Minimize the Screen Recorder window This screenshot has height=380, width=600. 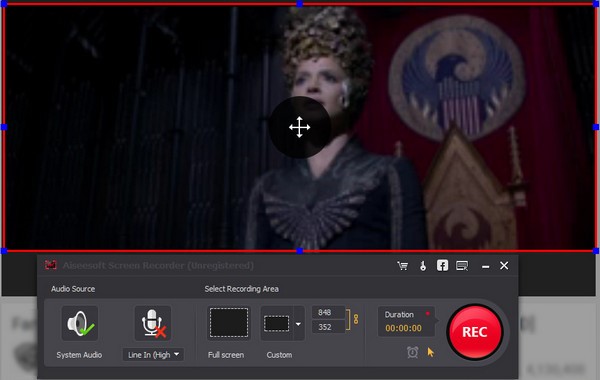[x=486, y=266]
